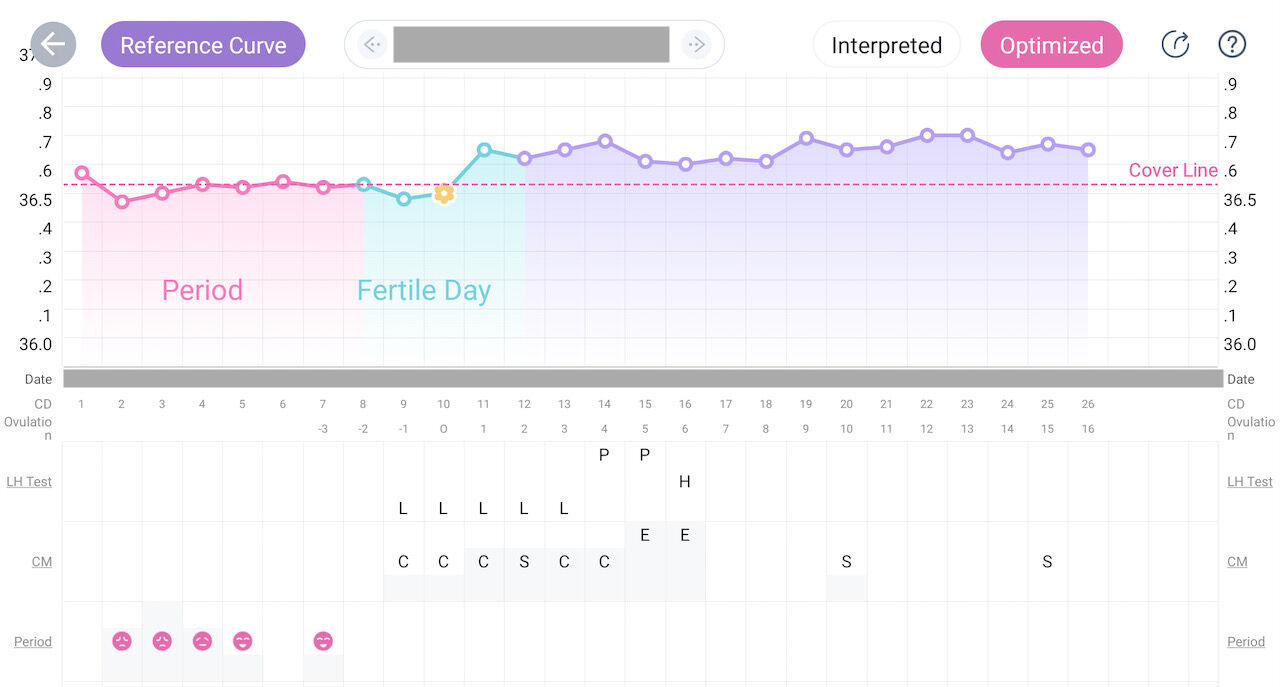1280x687 pixels.
Task: Tap period flow face on CD 5
Action: 242,641
